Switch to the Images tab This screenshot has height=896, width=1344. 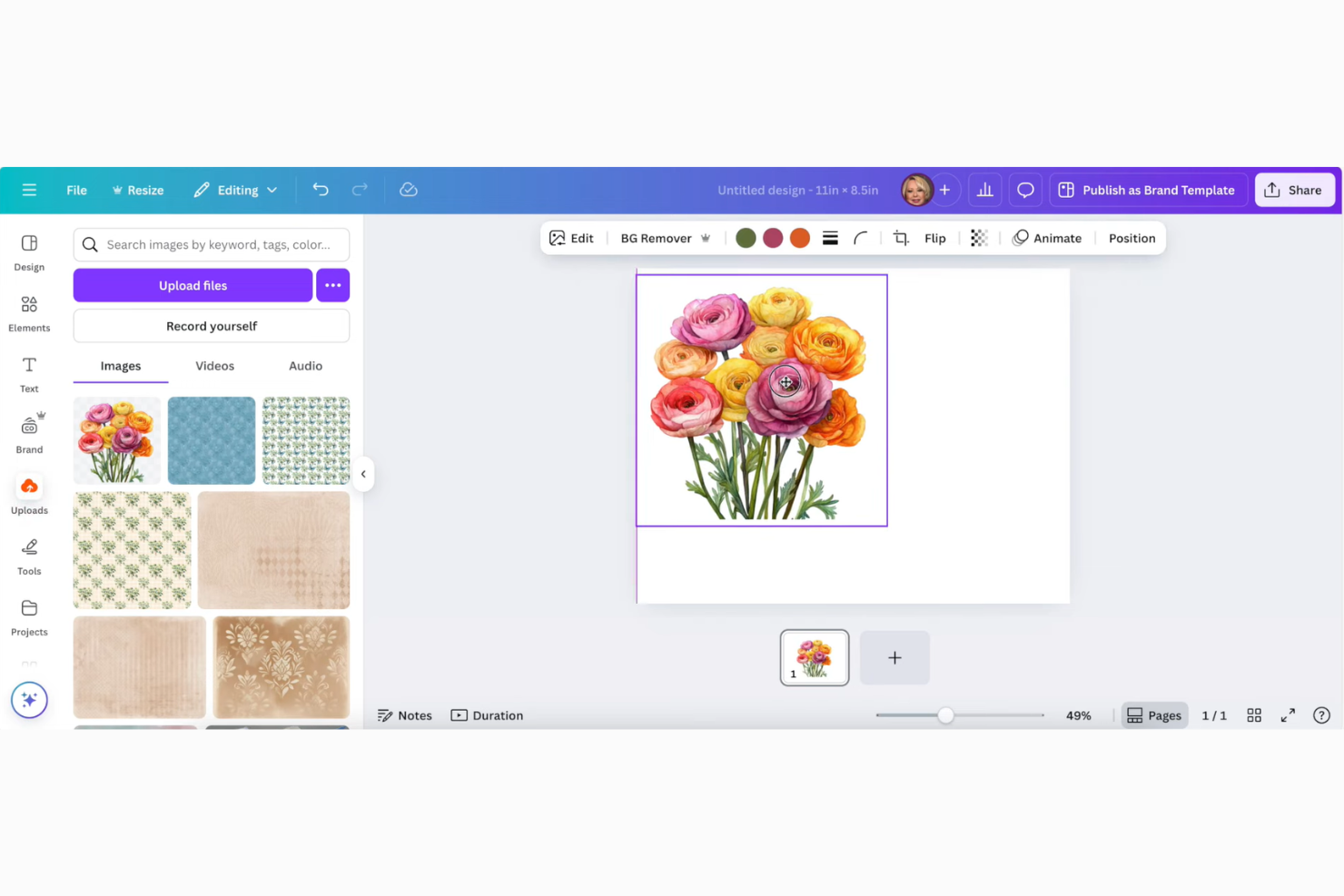coord(121,366)
